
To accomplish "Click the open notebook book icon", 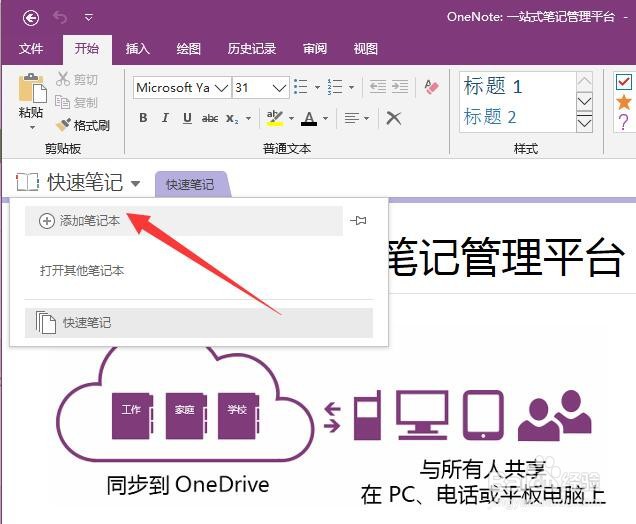I will point(28,181).
